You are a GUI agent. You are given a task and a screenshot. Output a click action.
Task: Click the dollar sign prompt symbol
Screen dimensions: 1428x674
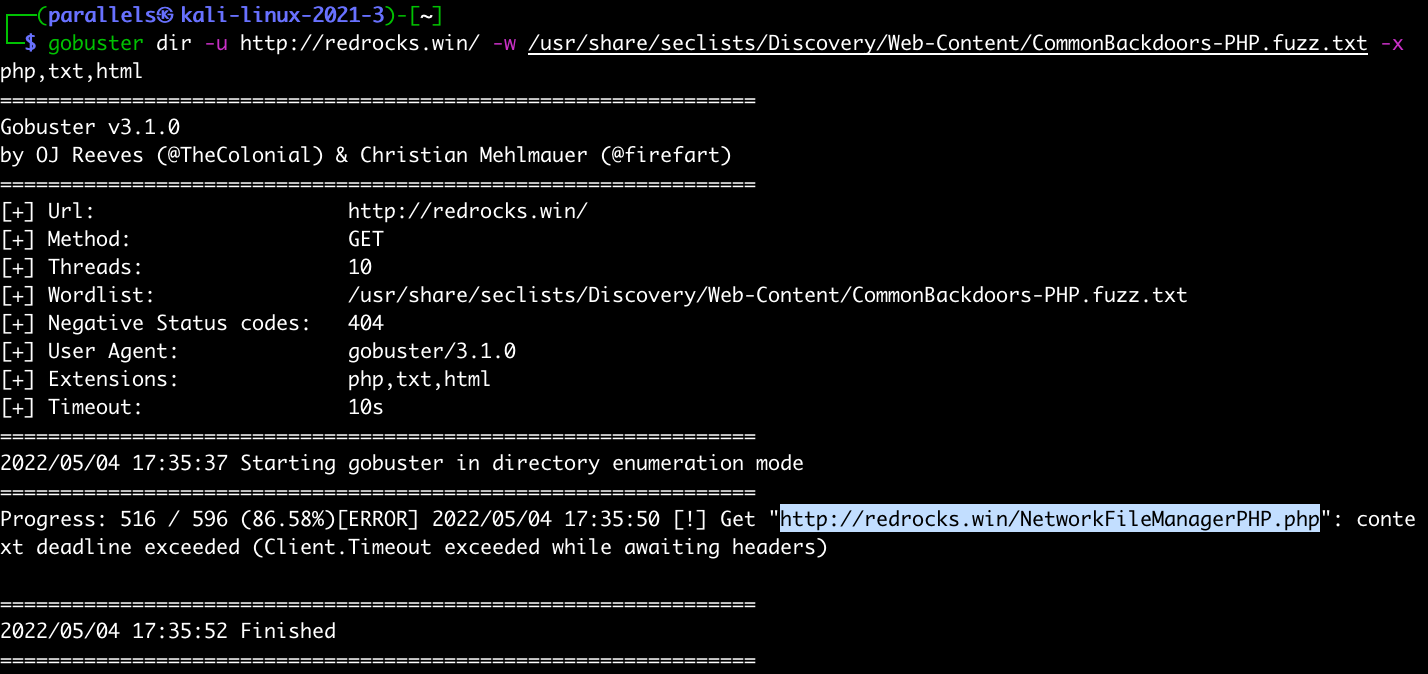pos(31,43)
